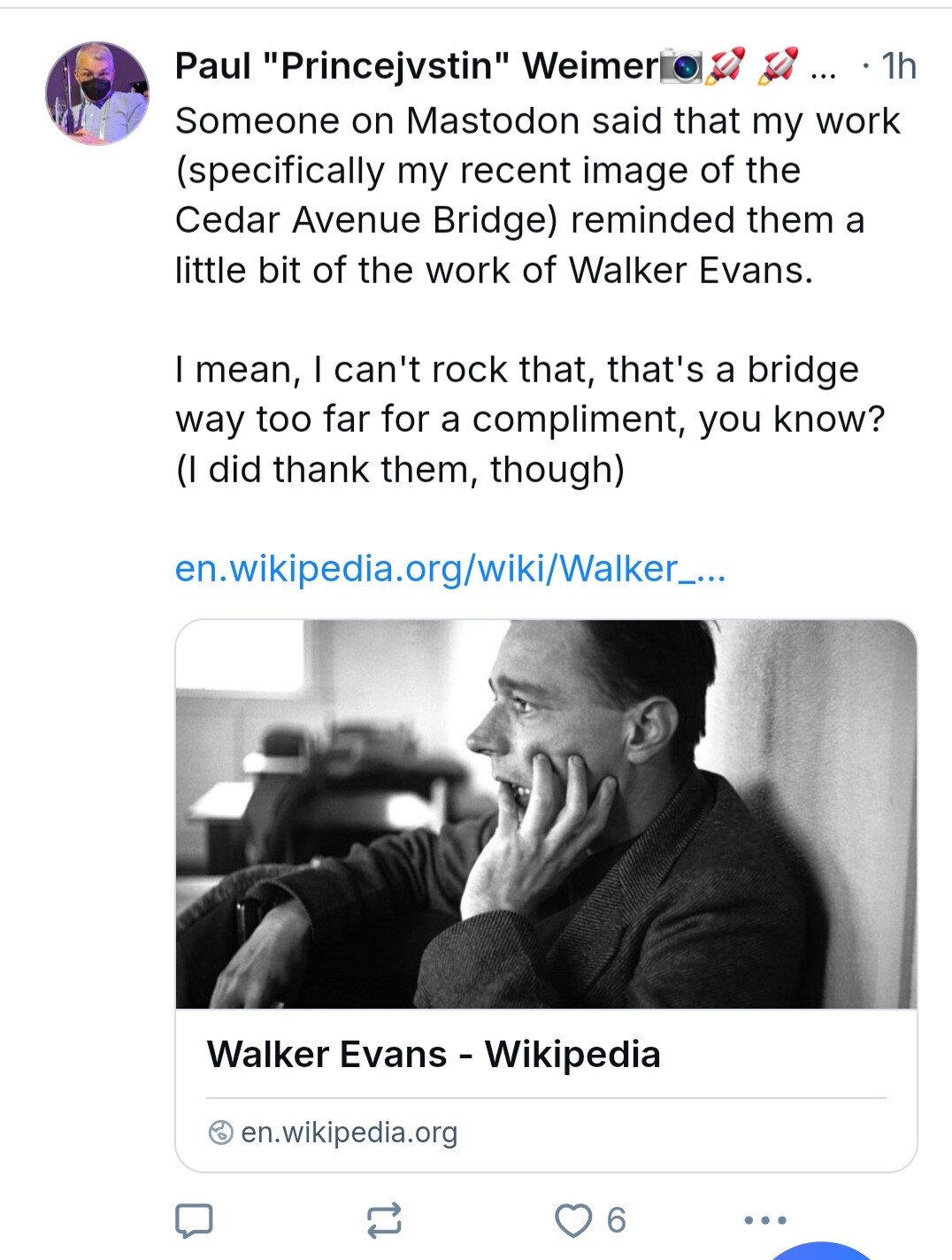Open Paul Weimer's profile avatar
The image size is (952, 1260).
coord(97,93)
